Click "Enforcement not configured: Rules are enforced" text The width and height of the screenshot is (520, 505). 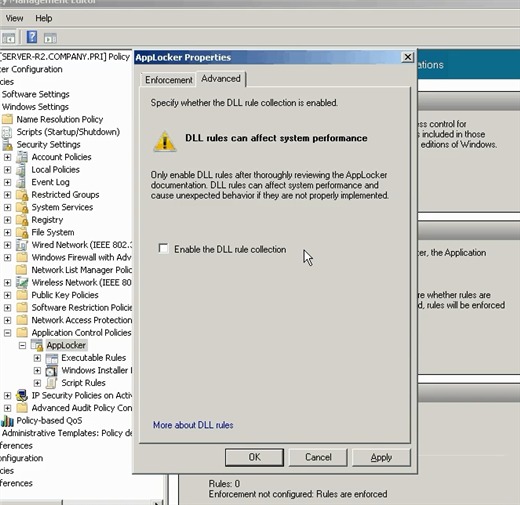[x=298, y=494]
